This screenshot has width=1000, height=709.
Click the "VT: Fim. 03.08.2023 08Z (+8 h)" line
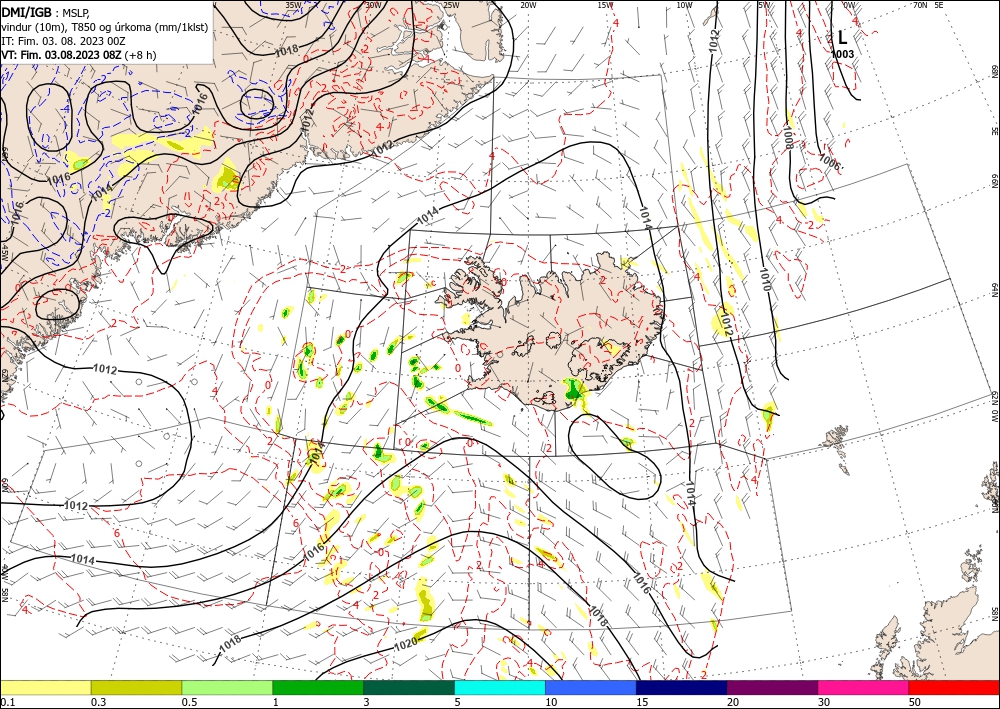[x=79, y=55]
